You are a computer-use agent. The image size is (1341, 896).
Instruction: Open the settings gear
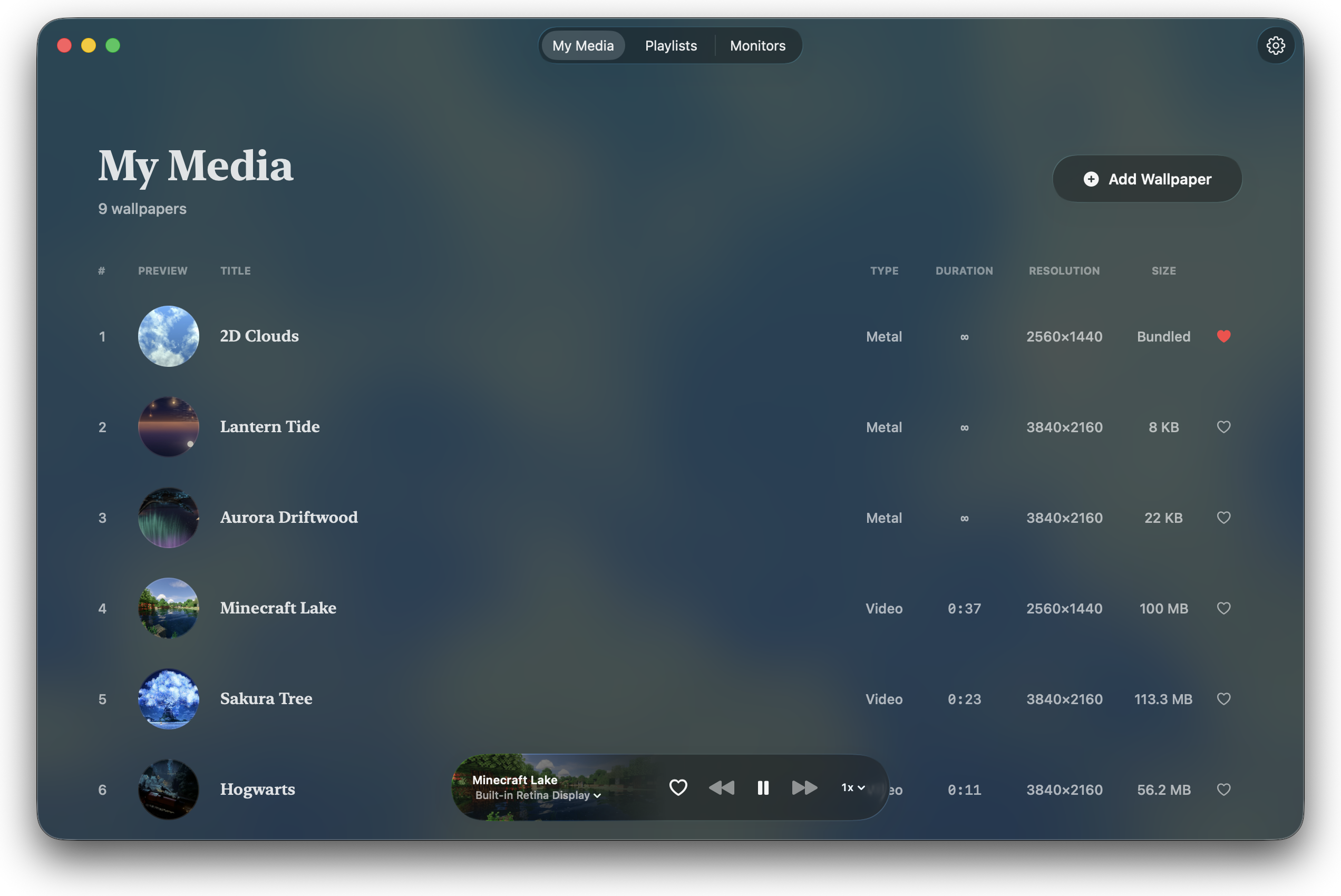1275,45
